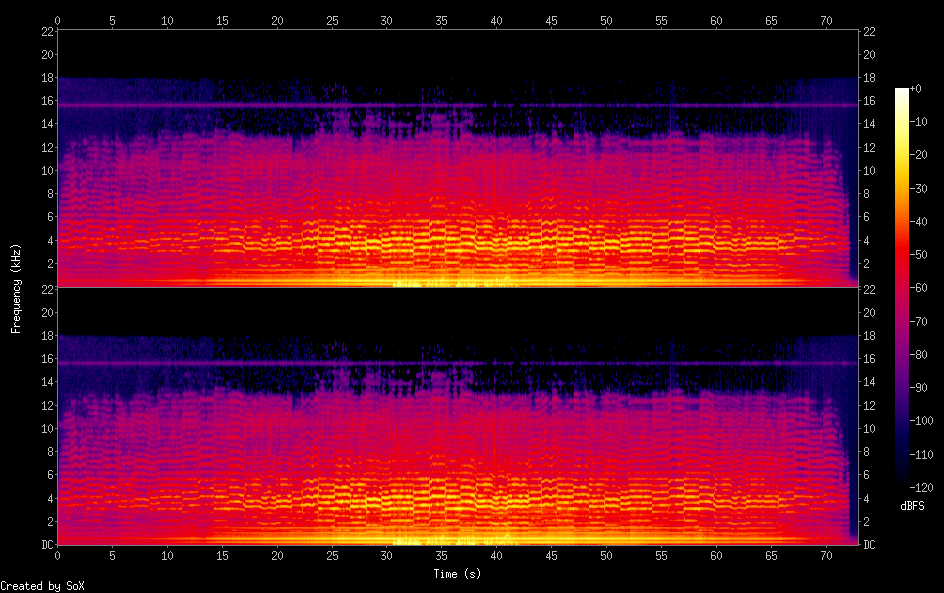Select the "-20" color scale value
The image size is (944, 593).
click(918, 155)
